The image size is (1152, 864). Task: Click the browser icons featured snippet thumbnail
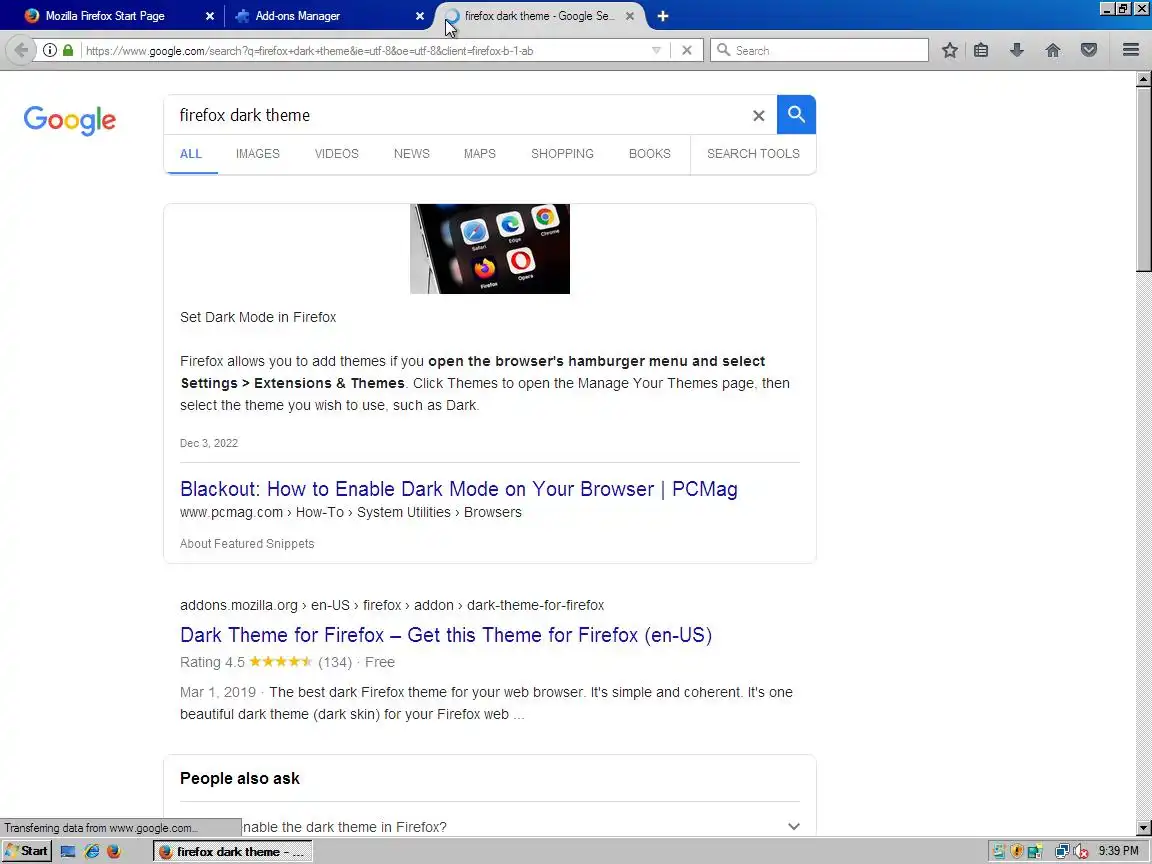click(x=490, y=249)
